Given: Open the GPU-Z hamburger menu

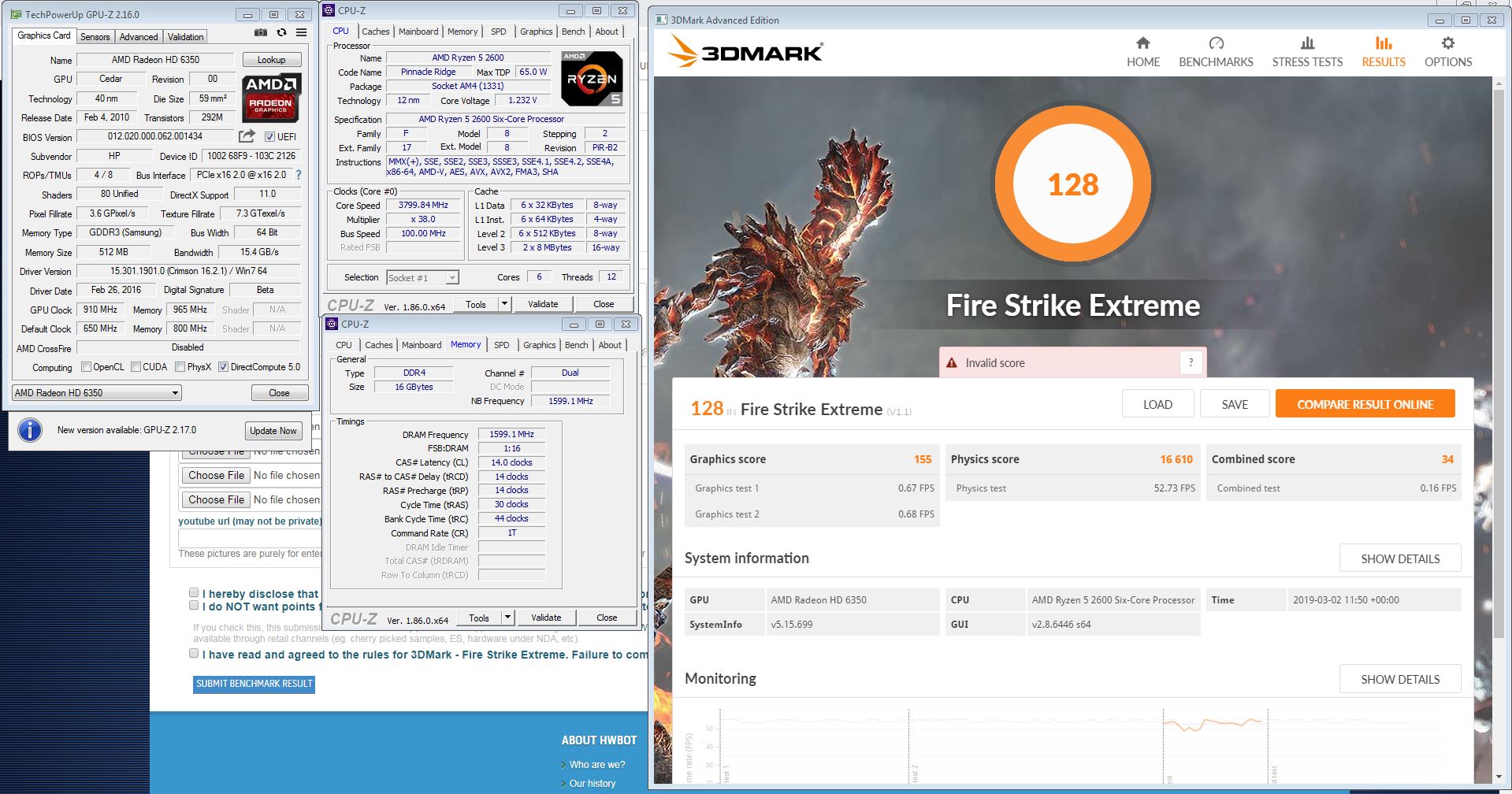Looking at the screenshot, I should 301,33.
